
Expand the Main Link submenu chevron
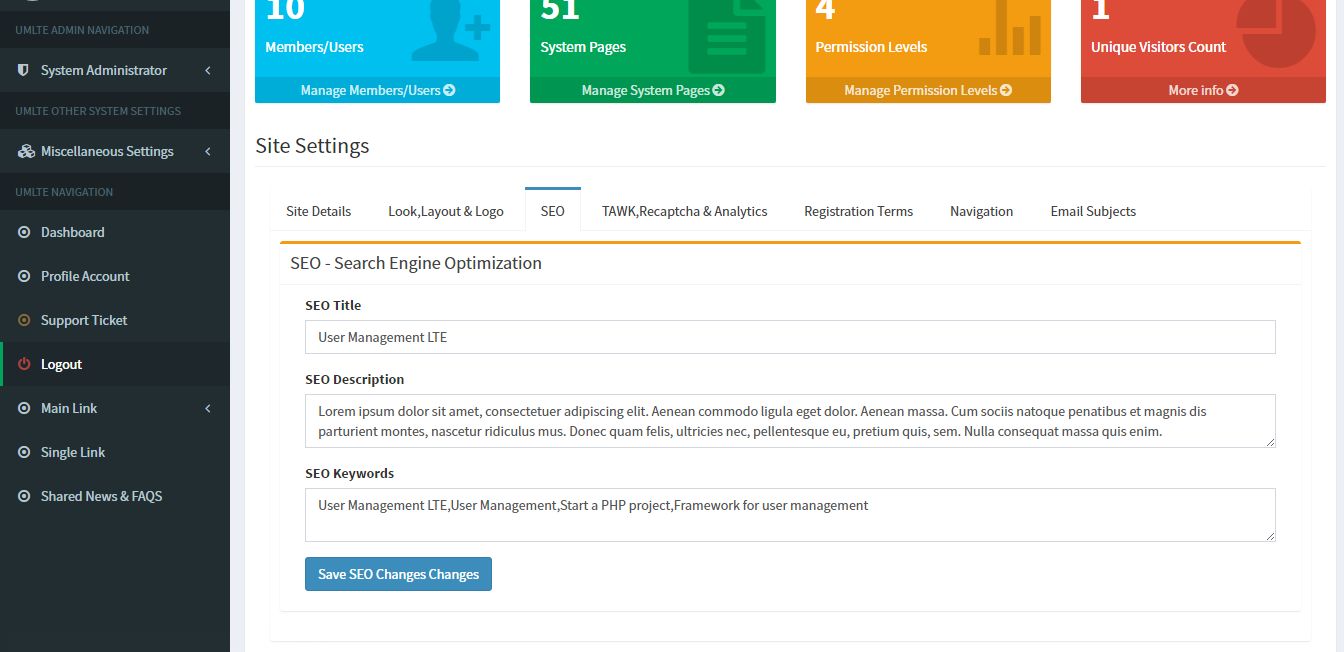pyautogui.click(x=207, y=409)
